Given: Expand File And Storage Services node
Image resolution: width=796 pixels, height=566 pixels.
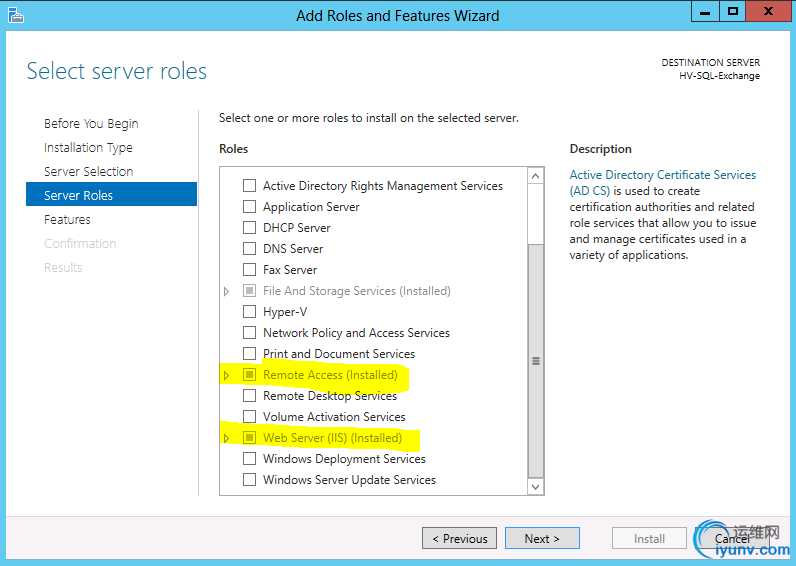Looking at the screenshot, I should tap(227, 291).
